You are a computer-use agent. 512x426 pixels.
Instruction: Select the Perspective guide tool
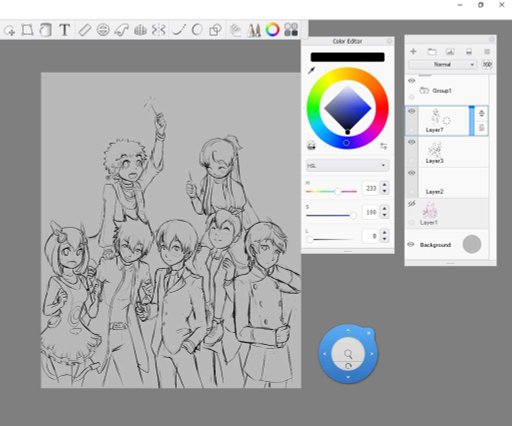(140, 30)
